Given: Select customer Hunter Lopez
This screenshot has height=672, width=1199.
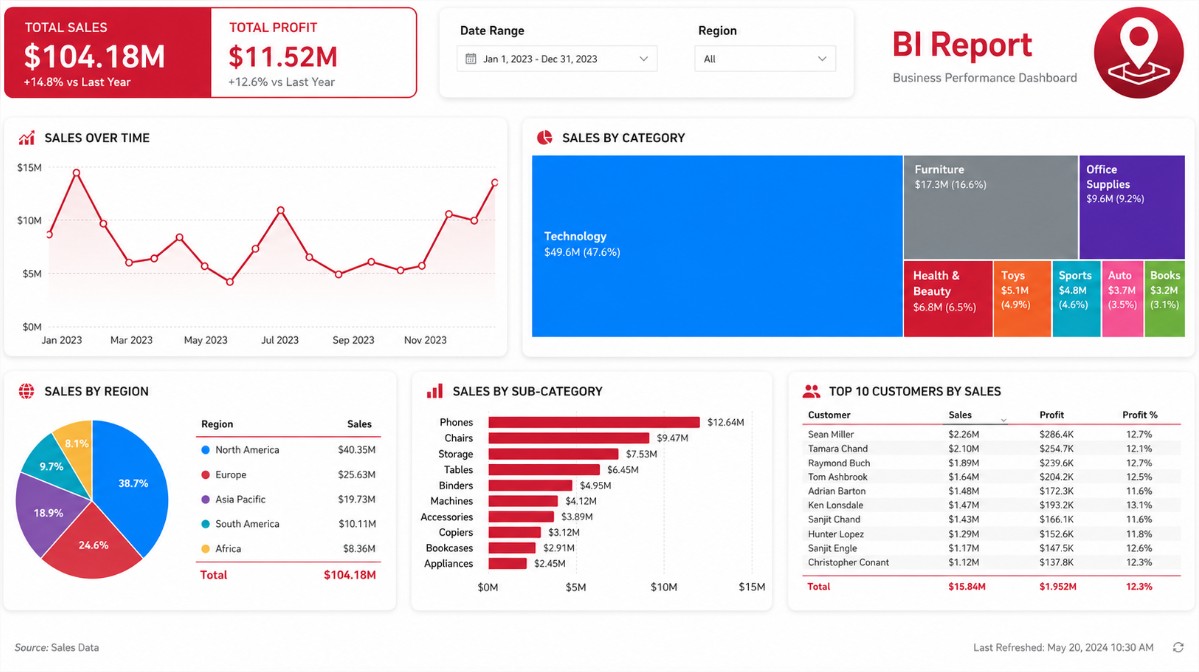Looking at the screenshot, I should point(991,534).
